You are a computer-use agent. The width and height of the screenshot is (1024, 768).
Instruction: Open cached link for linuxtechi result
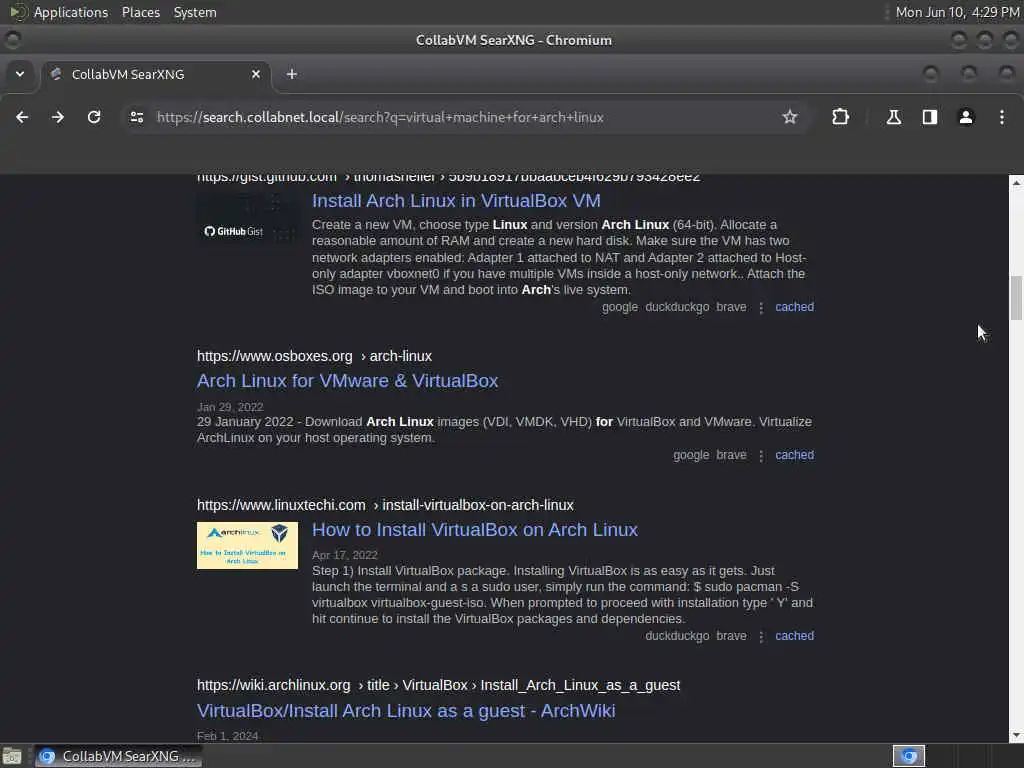click(794, 636)
